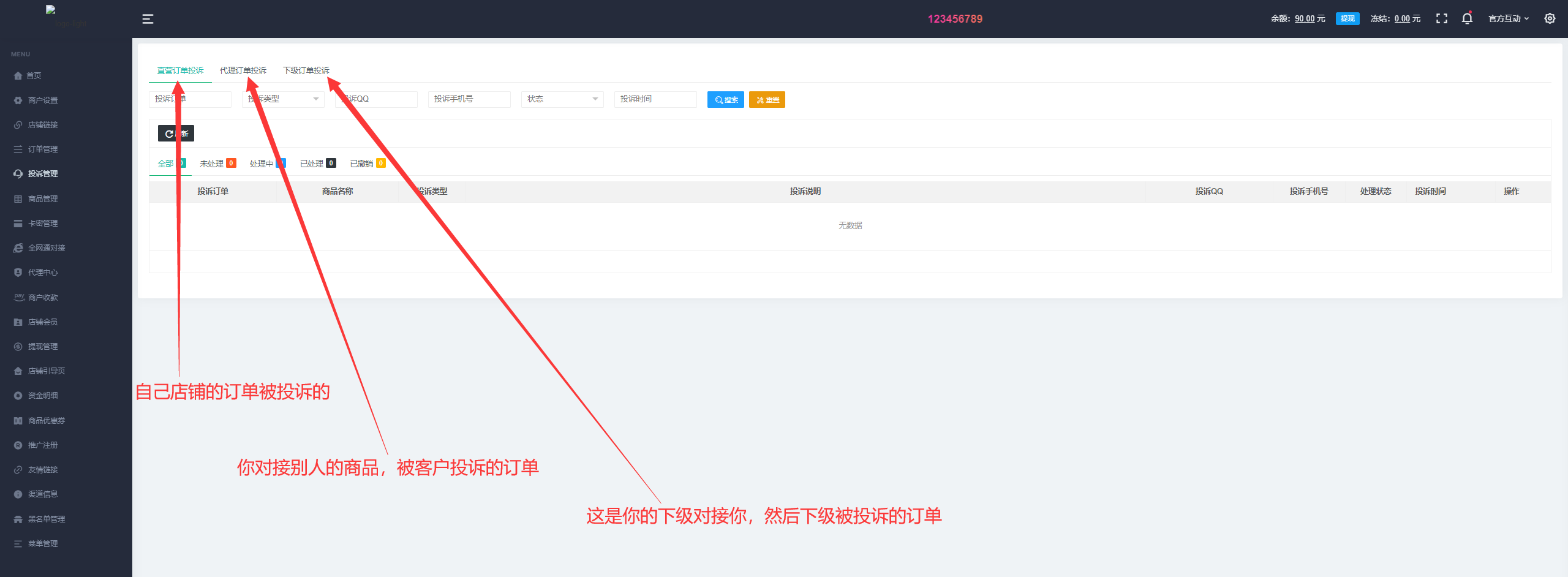
Task: Switch to the 代理订单投诉 tab
Action: click(243, 70)
